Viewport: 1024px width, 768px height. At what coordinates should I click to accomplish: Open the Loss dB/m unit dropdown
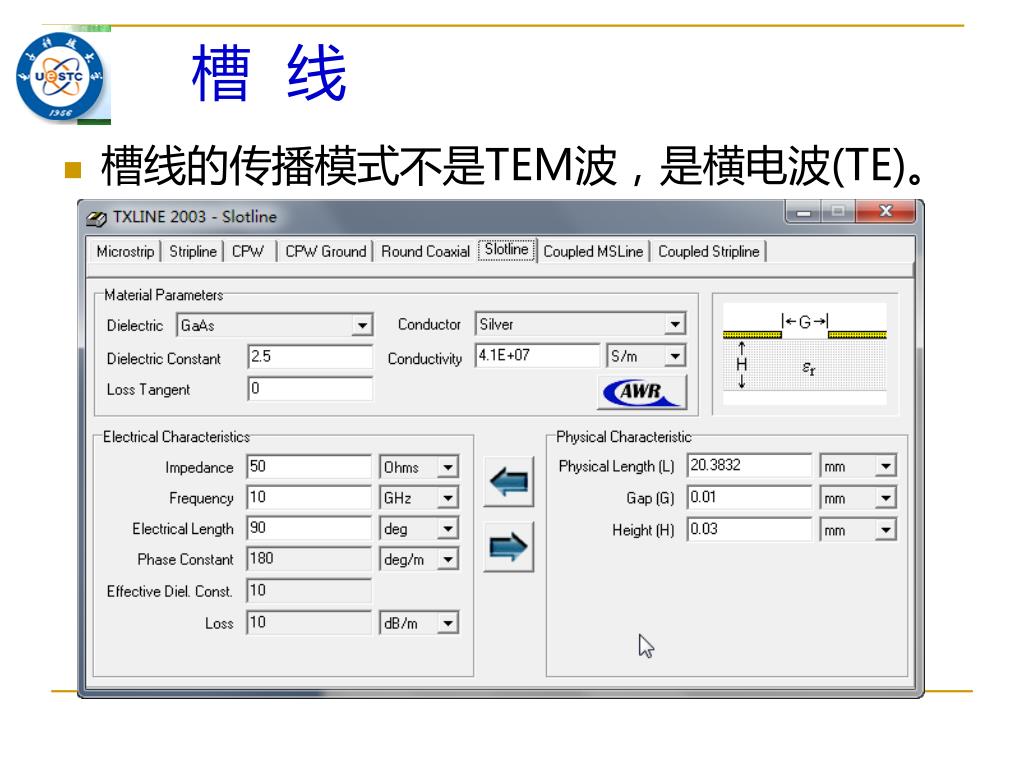[x=447, y=624]
